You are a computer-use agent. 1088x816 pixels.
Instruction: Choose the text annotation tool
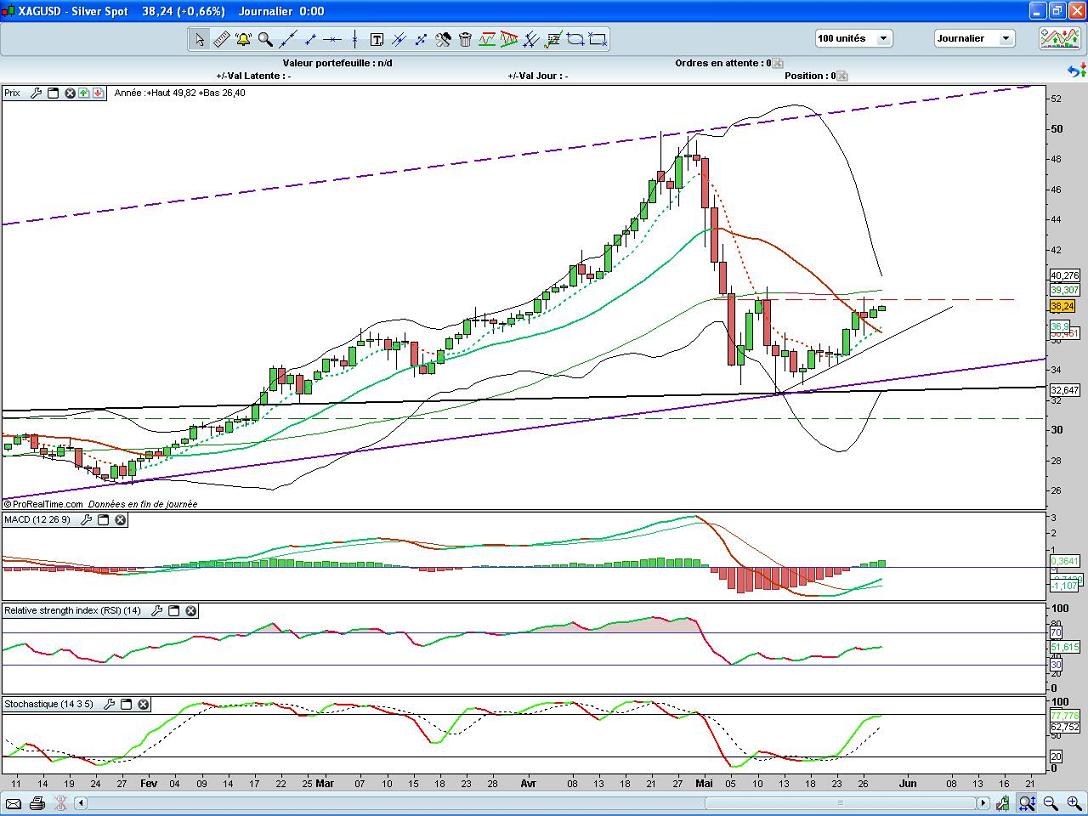tap(377, 40)
